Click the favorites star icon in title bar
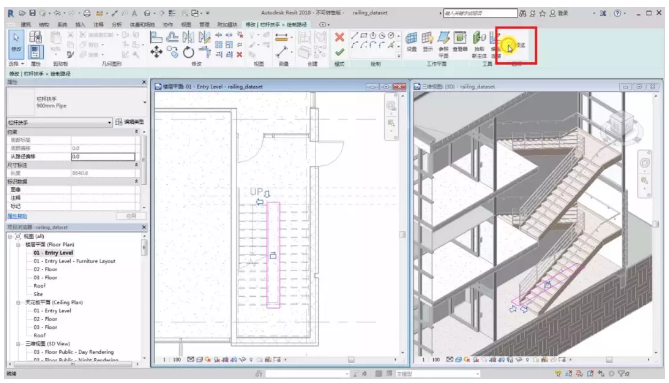Image resolution: width=669 pixels, height=383 pixels. point(542,13)
